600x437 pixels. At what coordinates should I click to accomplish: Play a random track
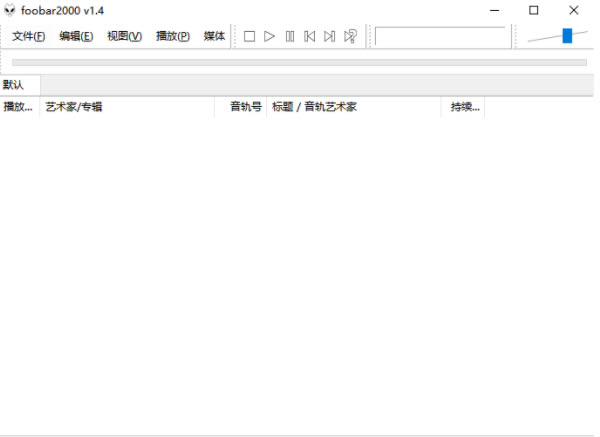point(350,36)
